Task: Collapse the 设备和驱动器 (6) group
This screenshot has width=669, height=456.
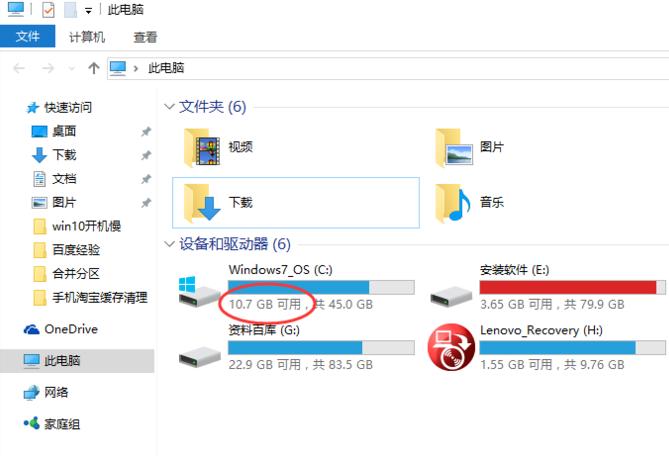Action: pyautogui.click(x=168, y=244)
